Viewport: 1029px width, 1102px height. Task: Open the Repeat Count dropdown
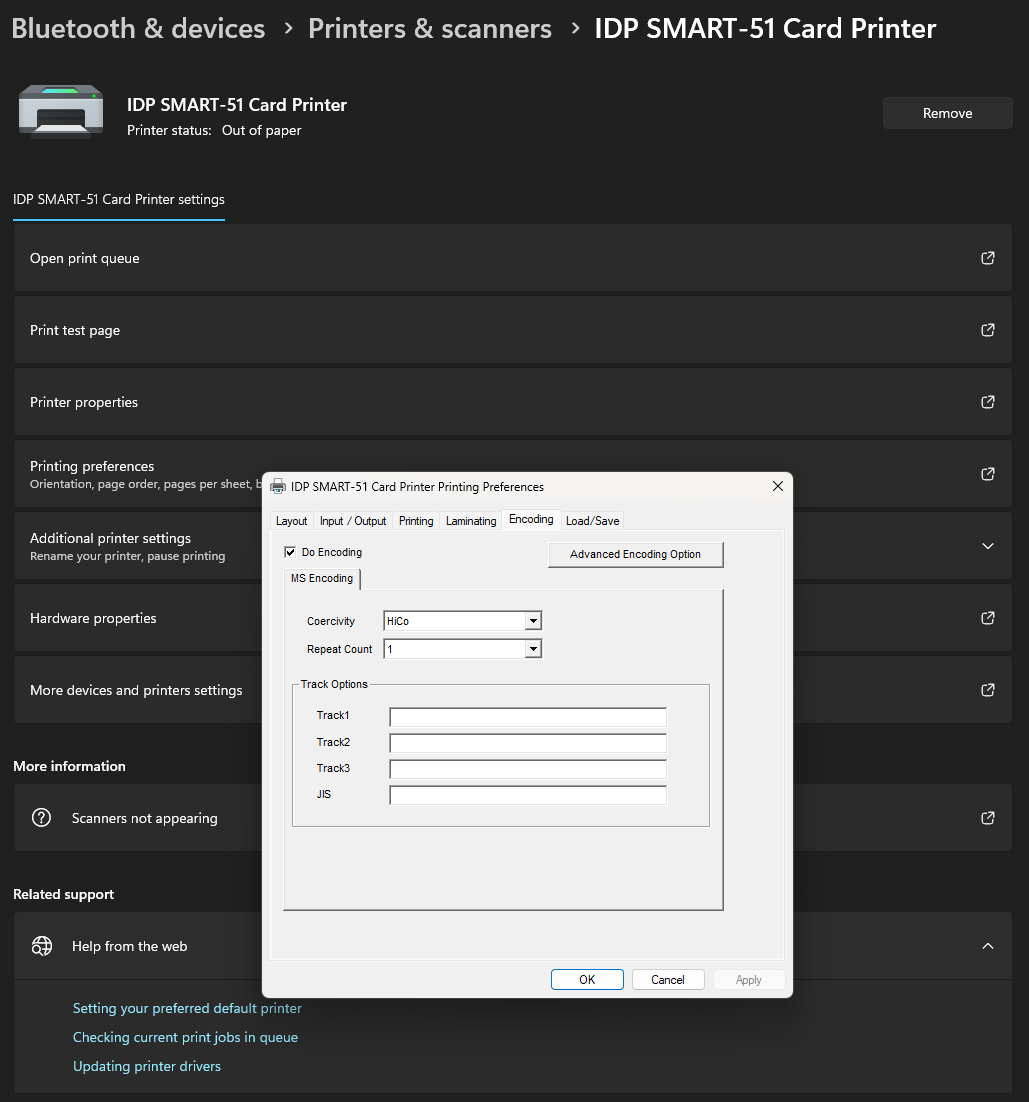coord(533,649)
